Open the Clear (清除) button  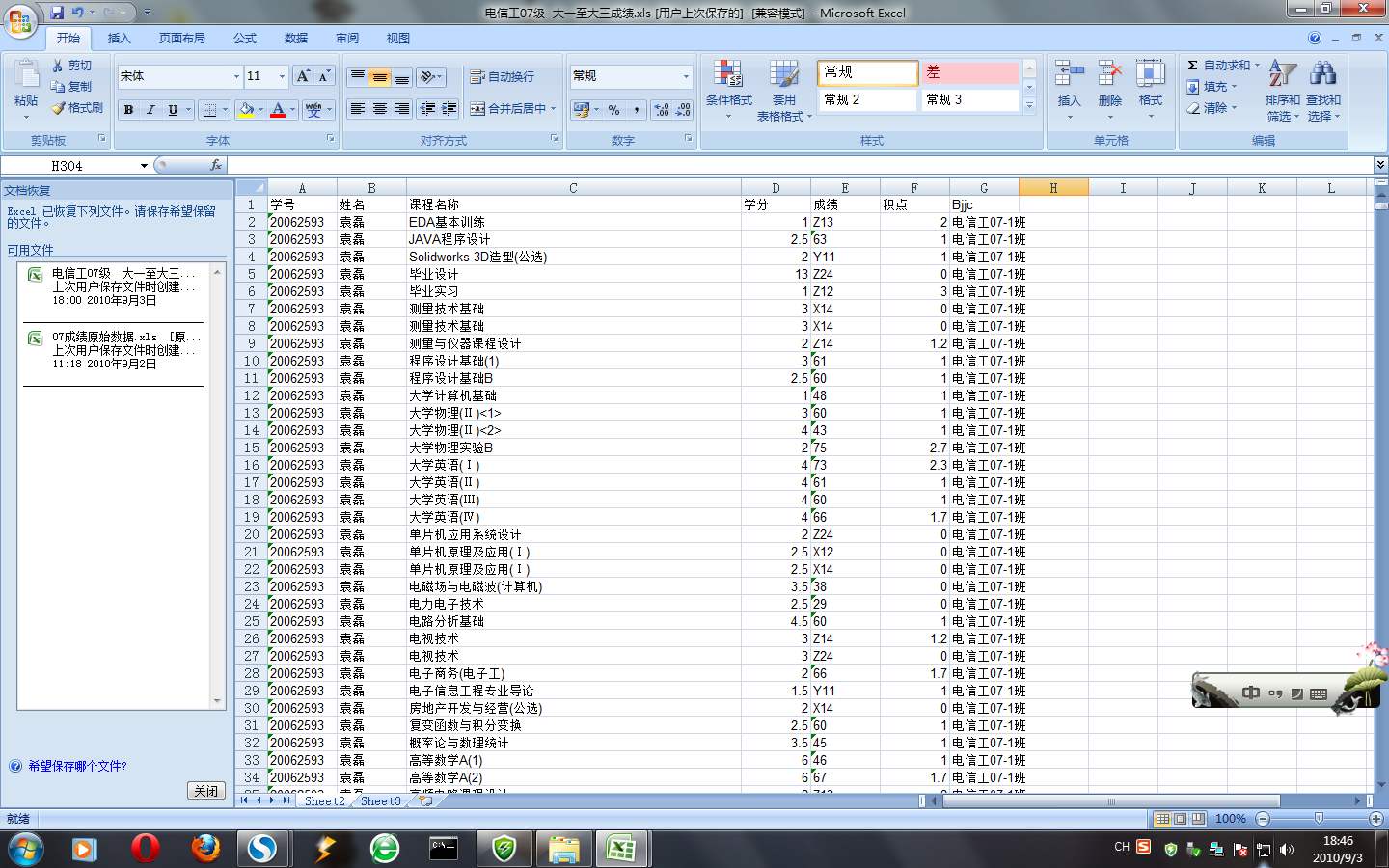tap(1212, 108)
